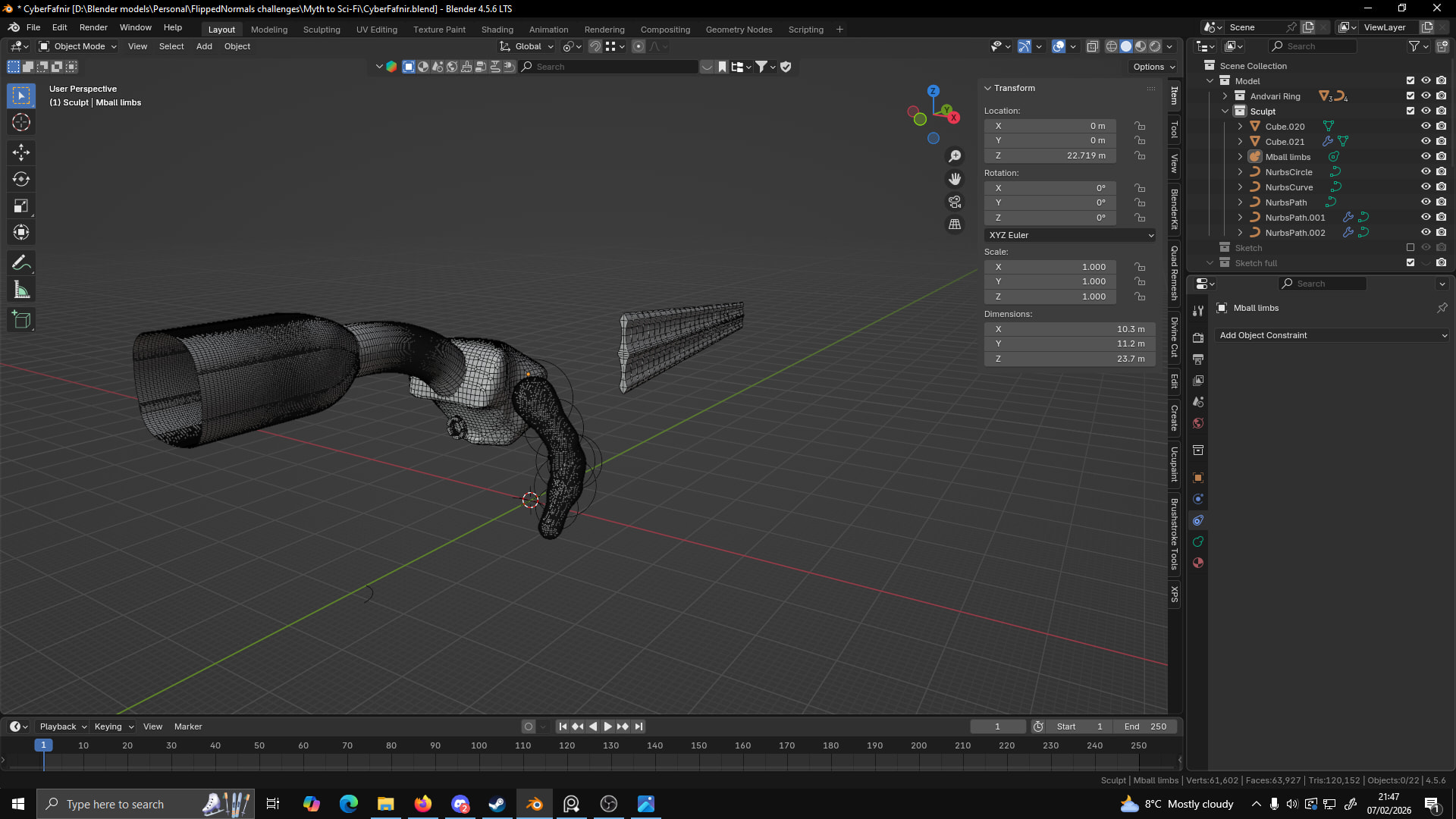This screenshot has height=819, width=1456.
Task: Expand the Andvari Ring collection
Action: 1225,96
